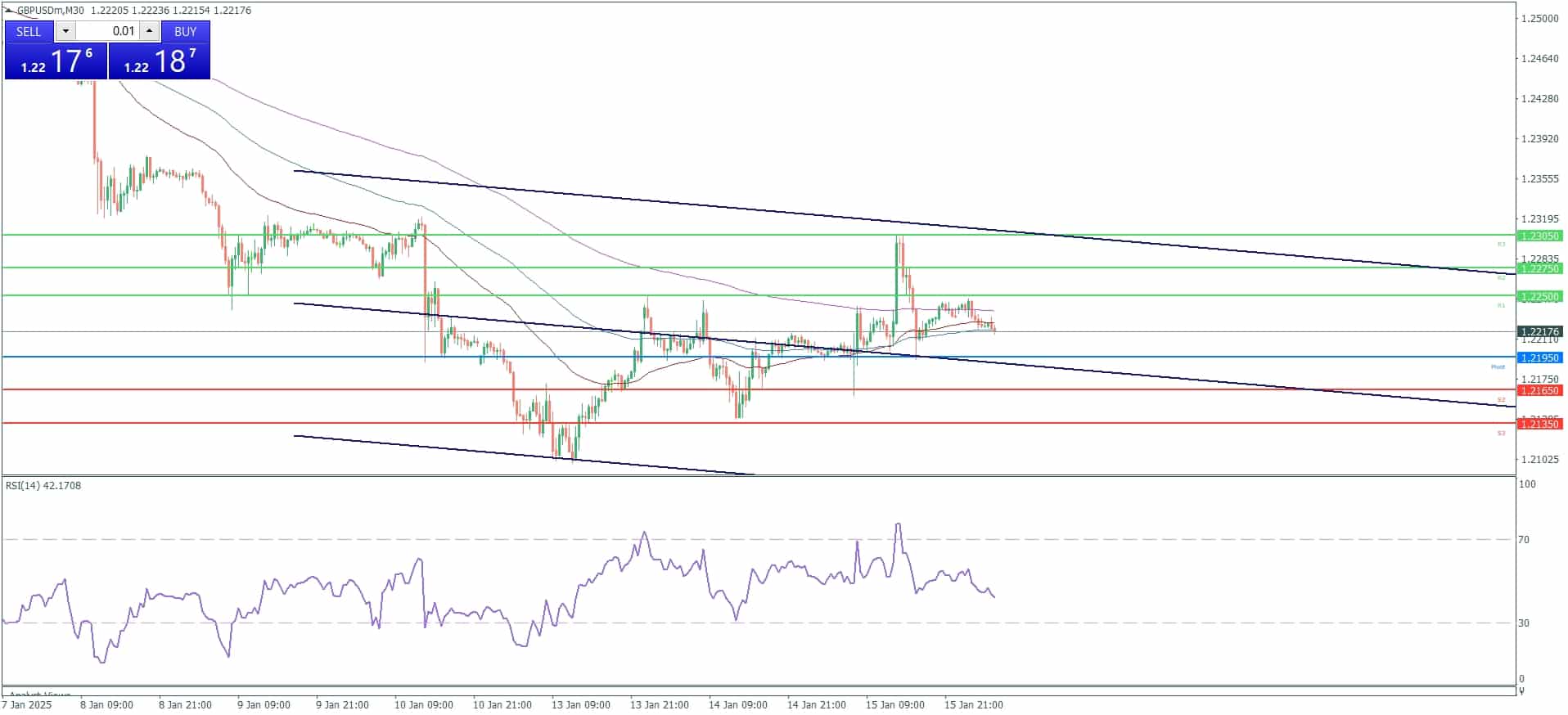The image size is (1568, 715).
Task: Decrease lot volume with the down arrow
Action: click(65, 31)
